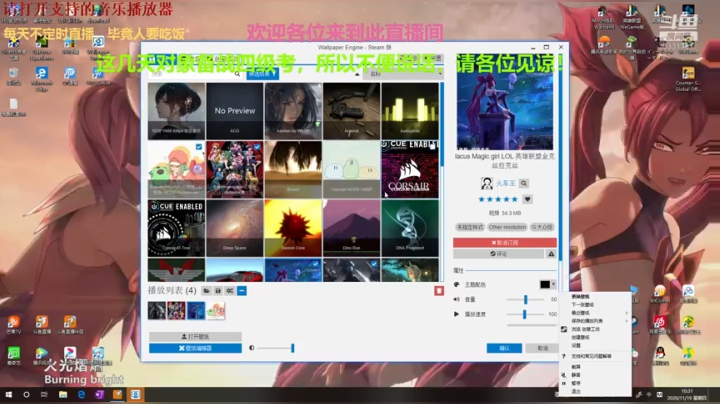
Task: Click the Wallpaper Engine taskbar icon
Action: (136, 394)
